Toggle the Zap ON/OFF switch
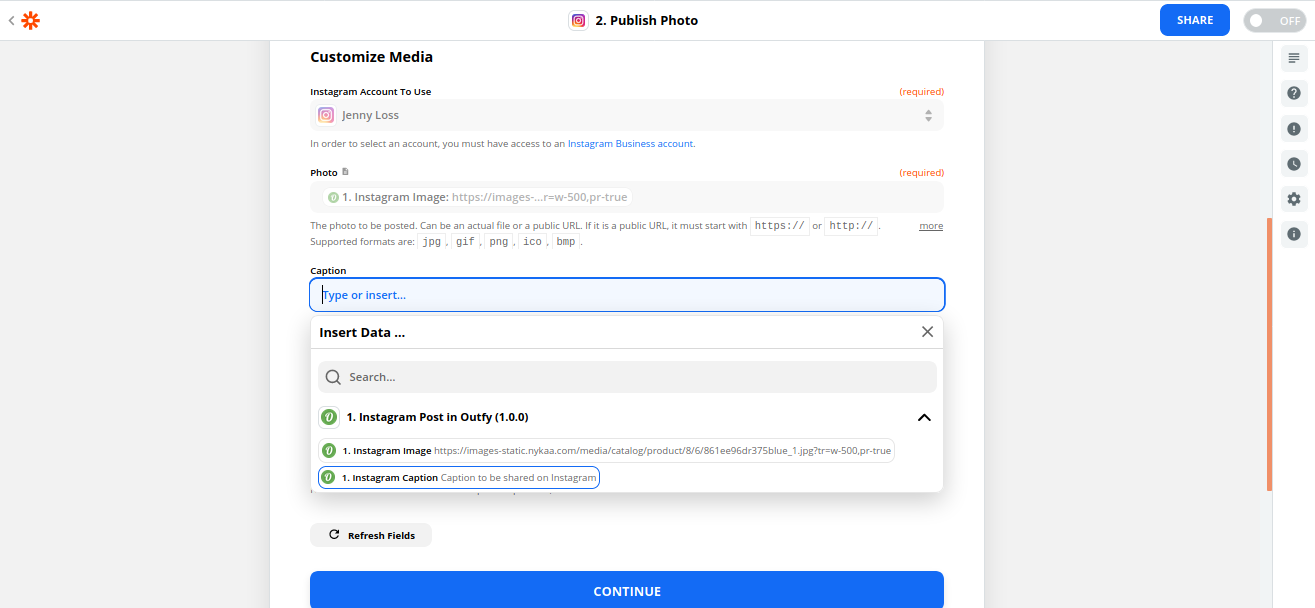1315x608 pixels. click(1274, 20)
